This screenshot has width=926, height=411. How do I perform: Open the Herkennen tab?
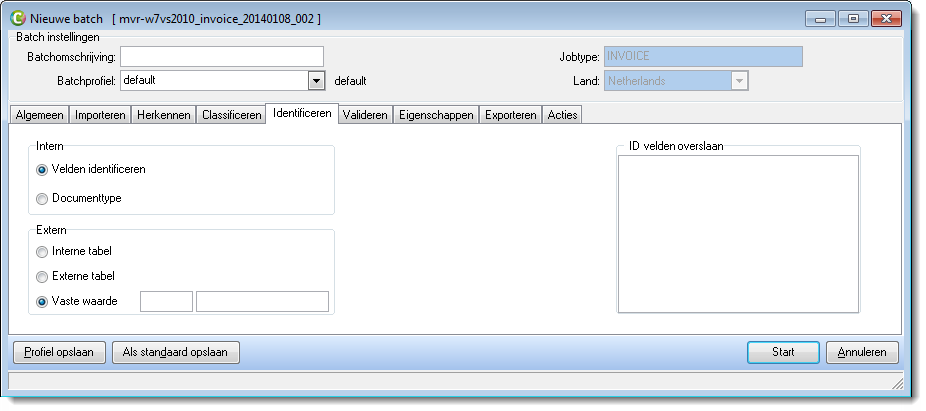164,115
